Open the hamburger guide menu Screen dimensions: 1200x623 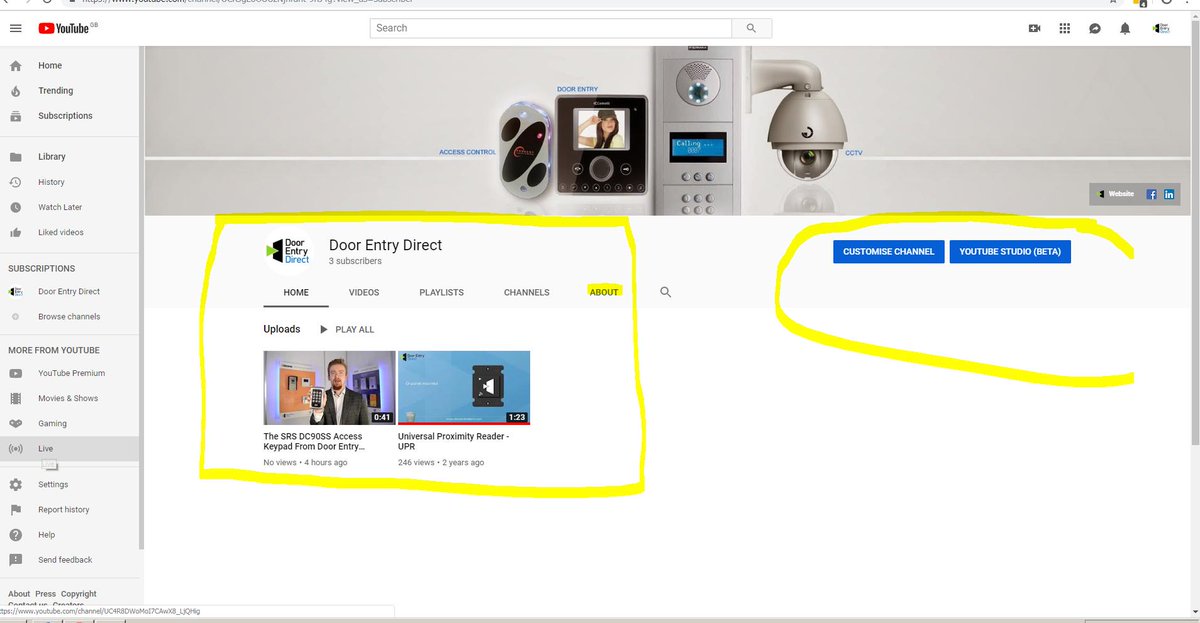pyautogui.click(x=15, y=28)
